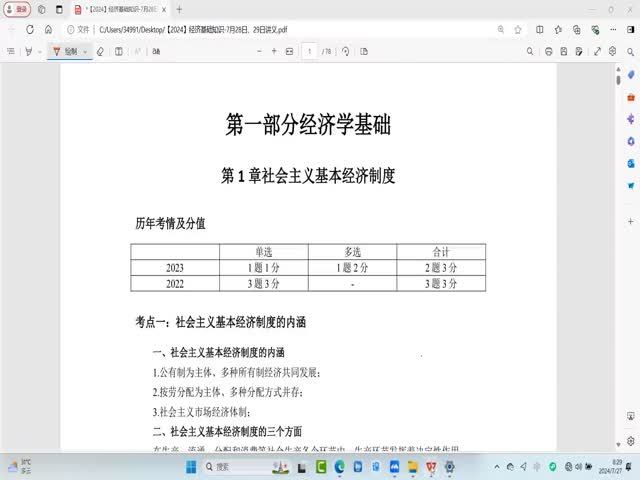Refresh the current page
Screen dimensions: 640x480
pyautogui.click(x=30, y=29)
